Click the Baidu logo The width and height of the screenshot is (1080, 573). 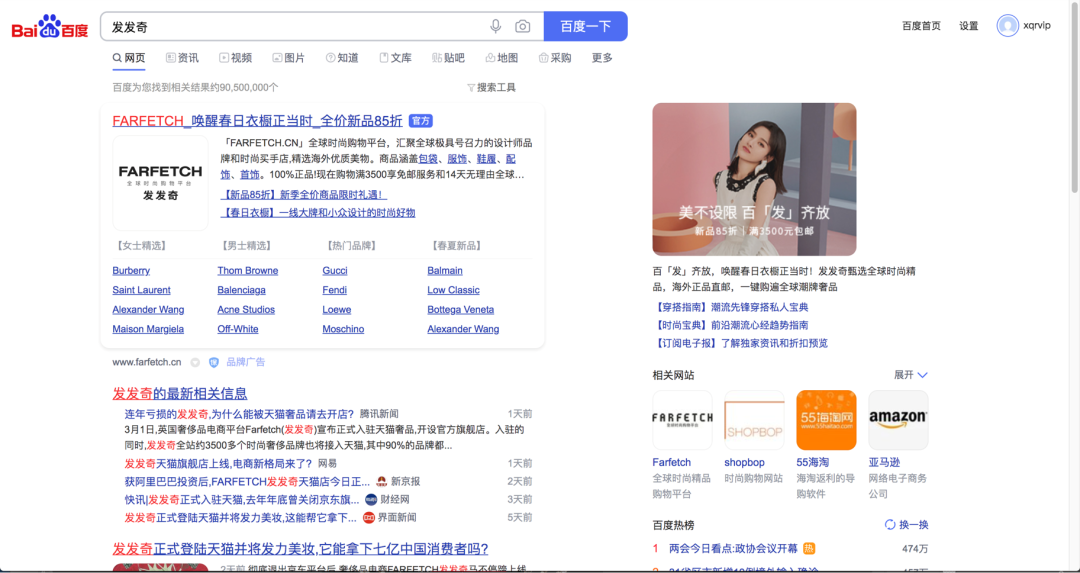tap(49, 27)
